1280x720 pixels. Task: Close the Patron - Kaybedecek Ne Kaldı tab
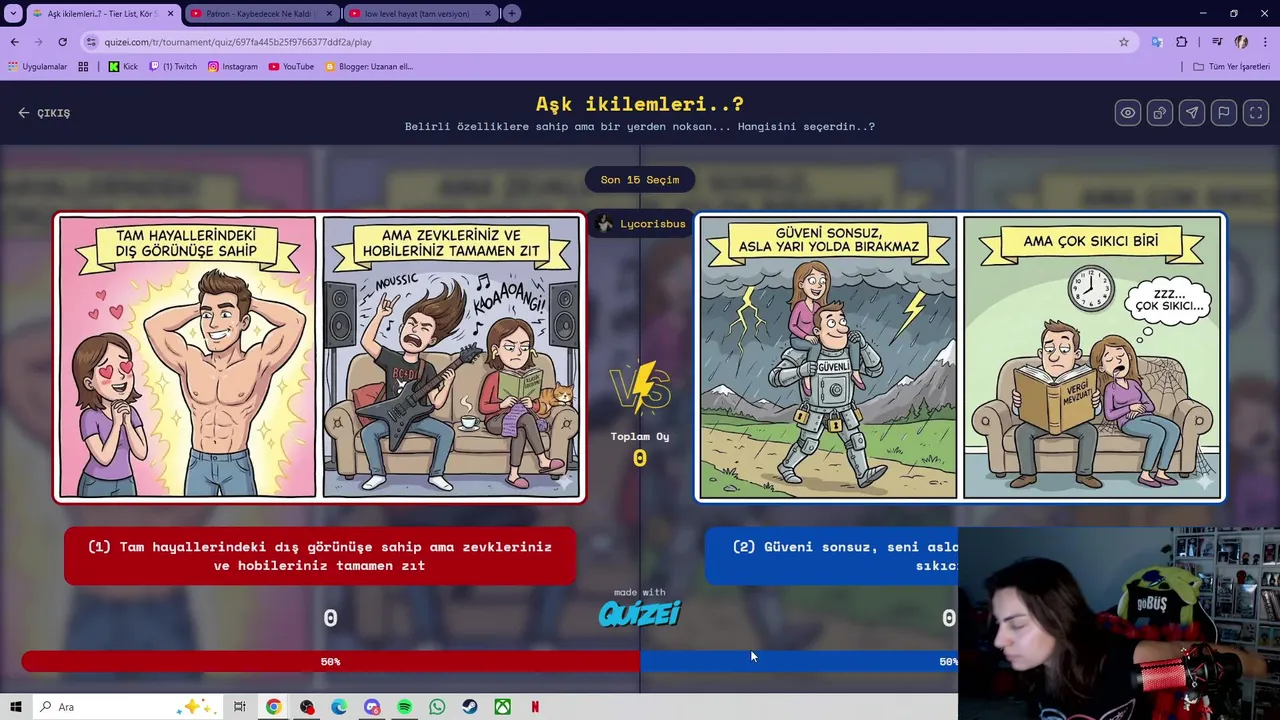[329, 14]
